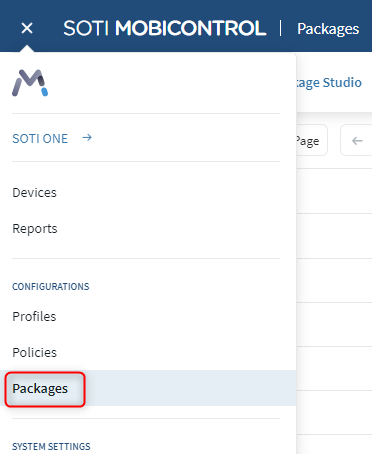Open the Reports section
Viewport: 372px width, 454px height.
[x=35, y=229]
